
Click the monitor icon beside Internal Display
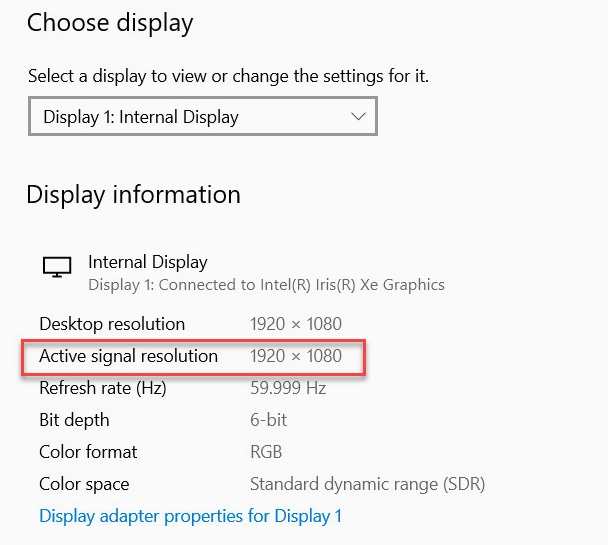pos(57,267)
